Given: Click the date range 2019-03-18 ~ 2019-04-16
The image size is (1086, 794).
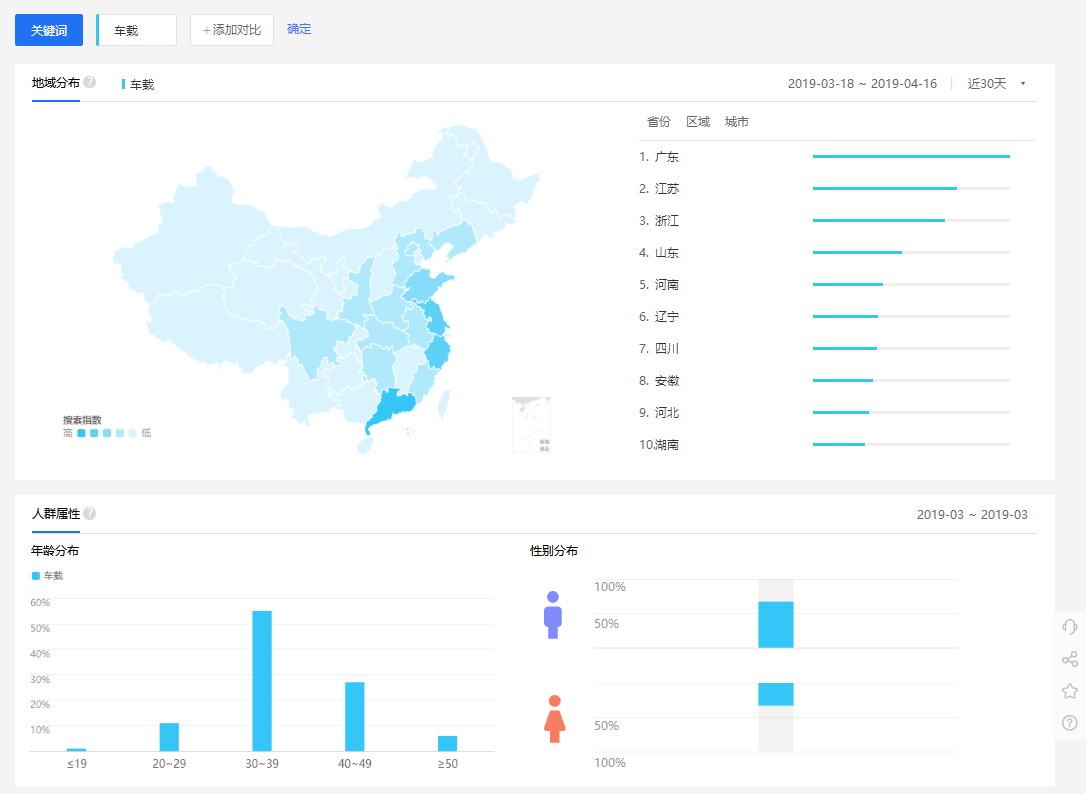Looking at the screenshot, I should click(862, 84).
